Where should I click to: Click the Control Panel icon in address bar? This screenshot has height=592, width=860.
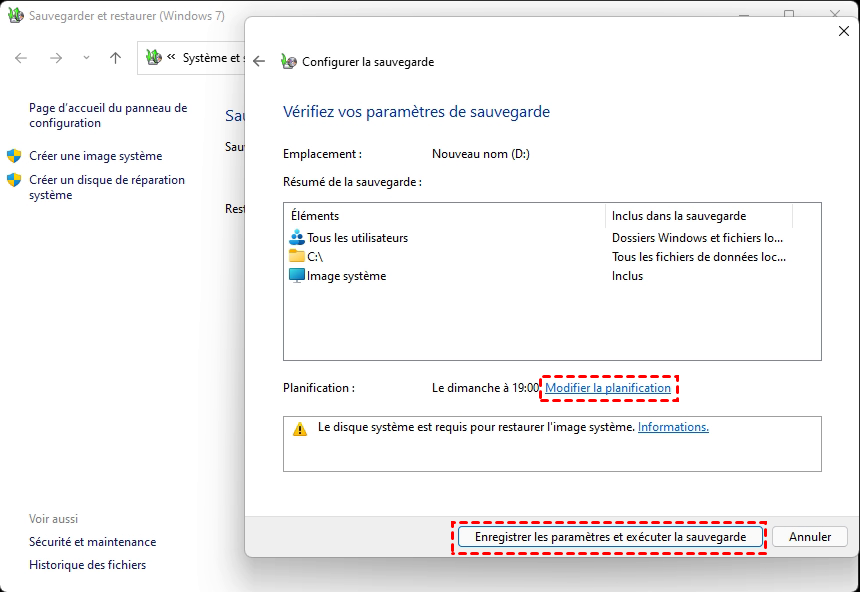pos(154,57)
